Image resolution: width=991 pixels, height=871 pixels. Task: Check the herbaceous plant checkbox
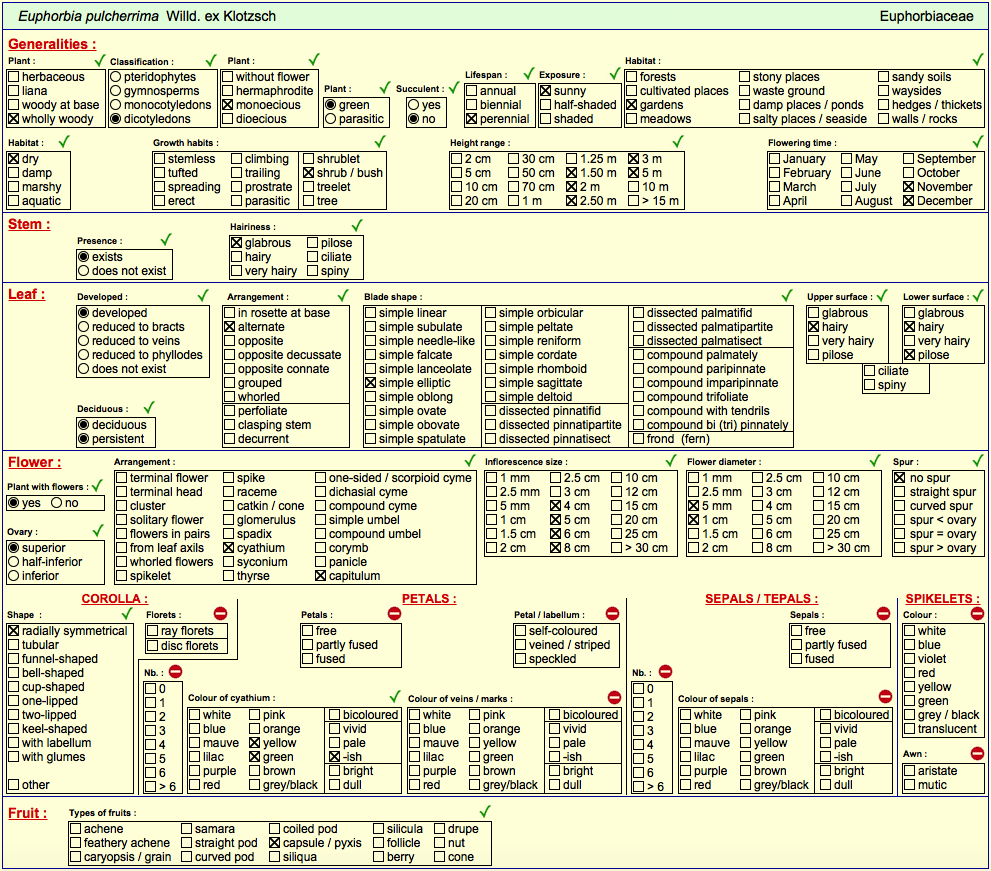pos(13,76)
